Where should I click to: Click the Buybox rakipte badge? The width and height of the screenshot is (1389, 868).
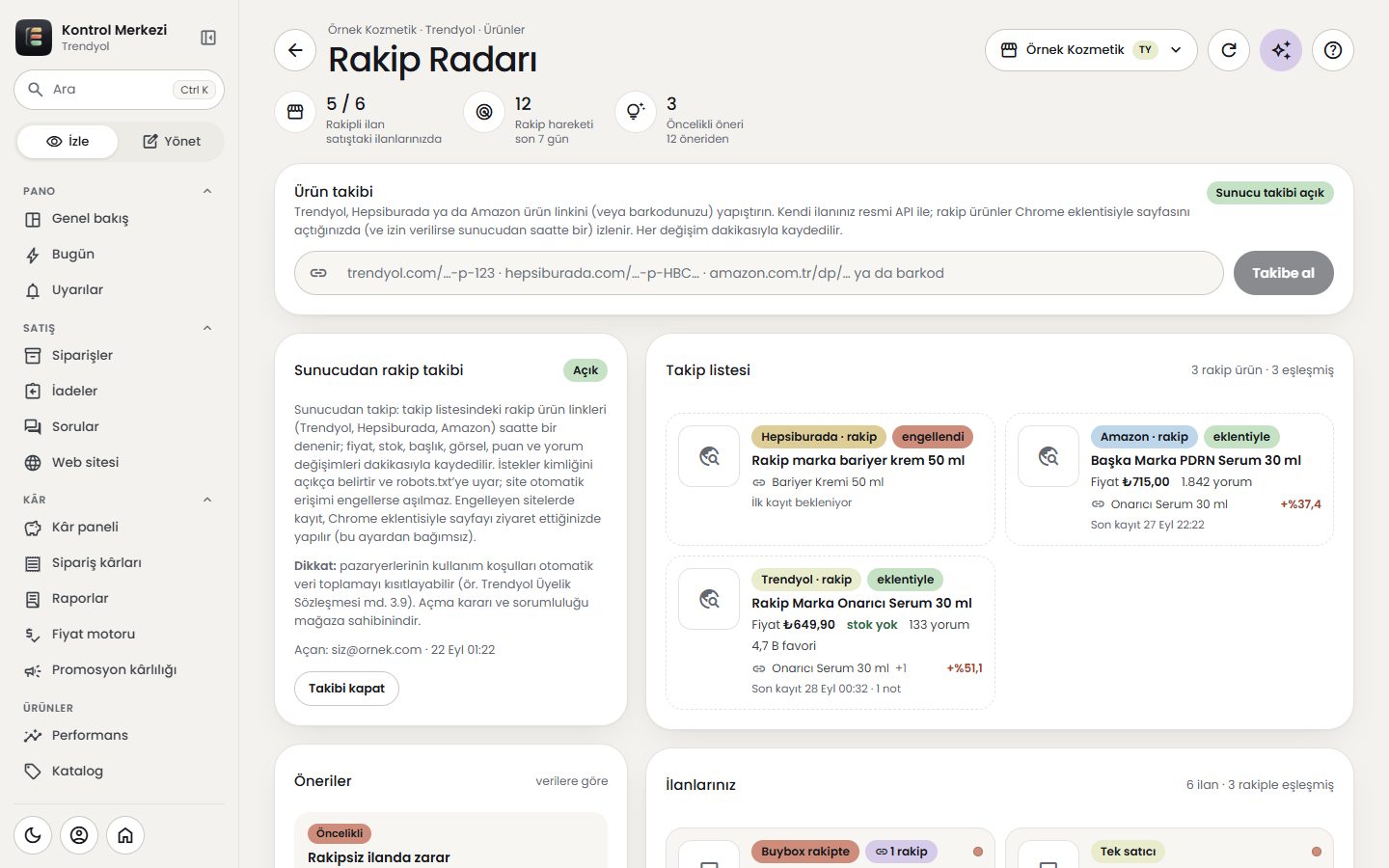[x=805, y=852]
